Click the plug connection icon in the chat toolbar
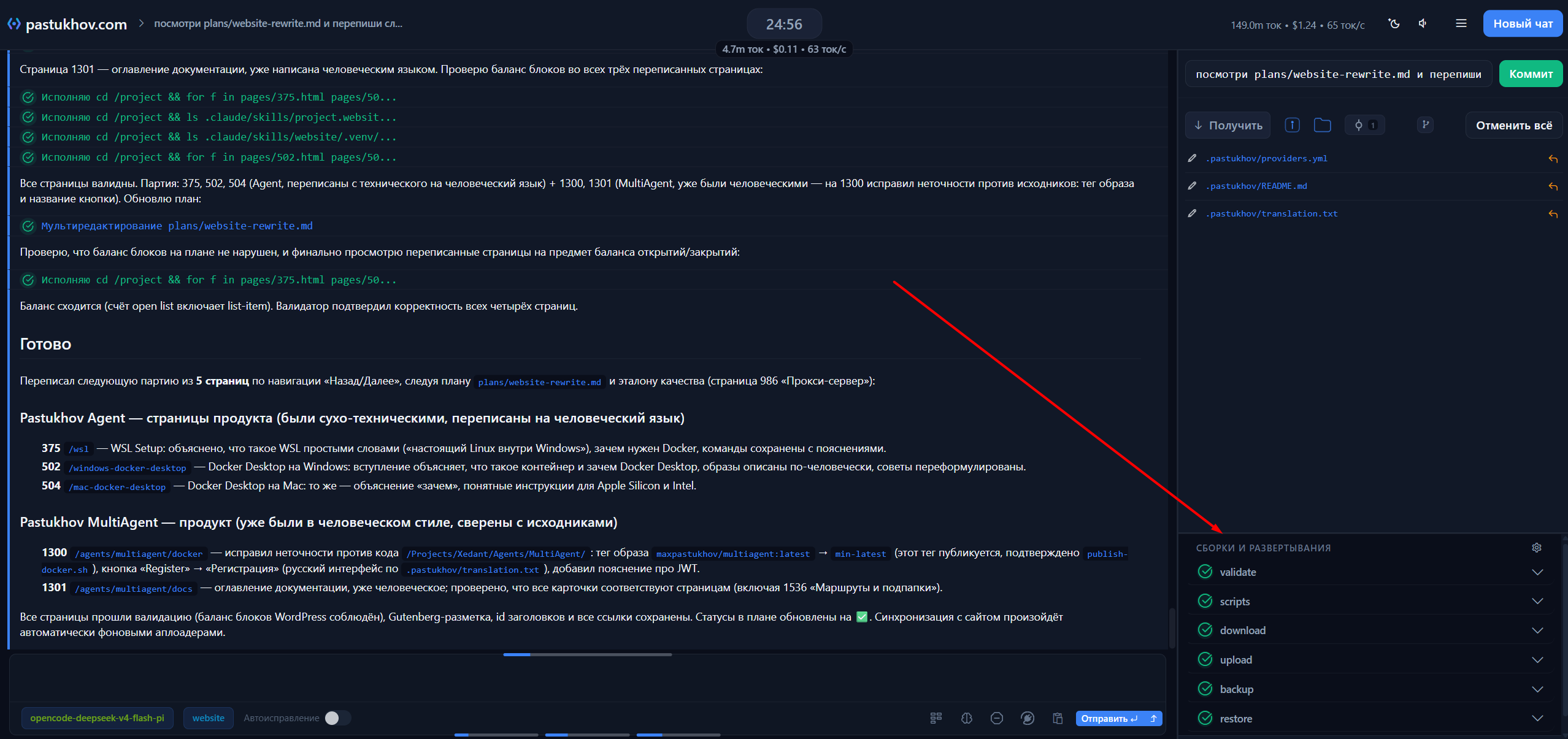1568x739 pixels. point(1028,718)
